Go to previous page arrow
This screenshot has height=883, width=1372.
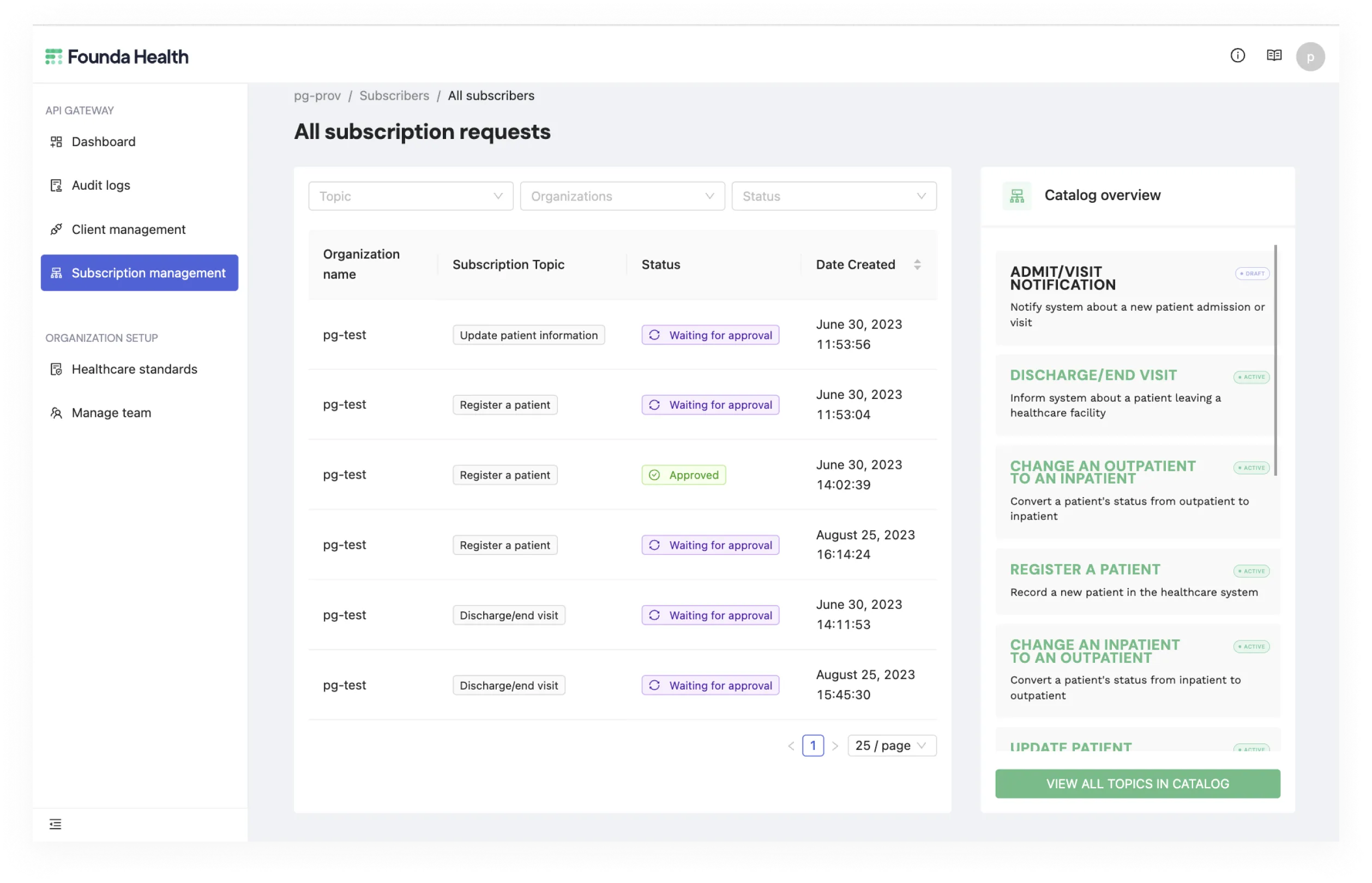tap(791, 746)
